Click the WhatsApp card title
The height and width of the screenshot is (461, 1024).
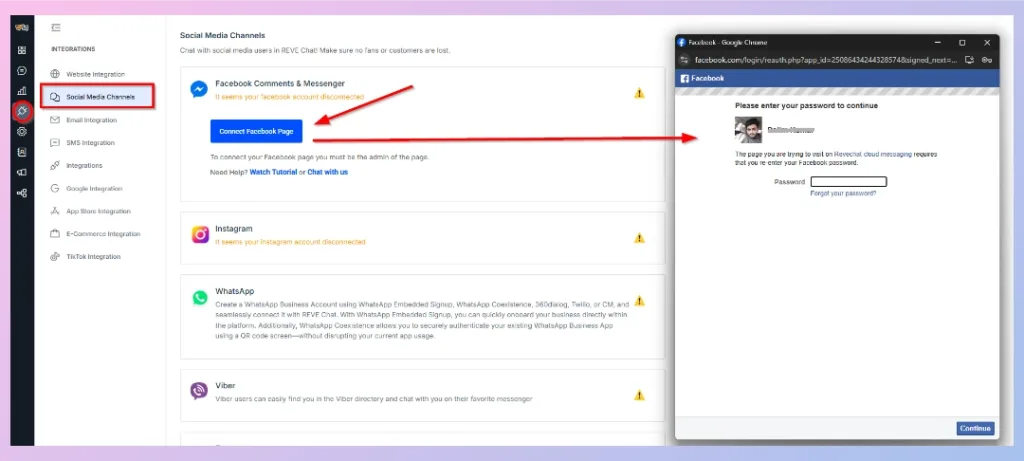(x=235, y=291)
